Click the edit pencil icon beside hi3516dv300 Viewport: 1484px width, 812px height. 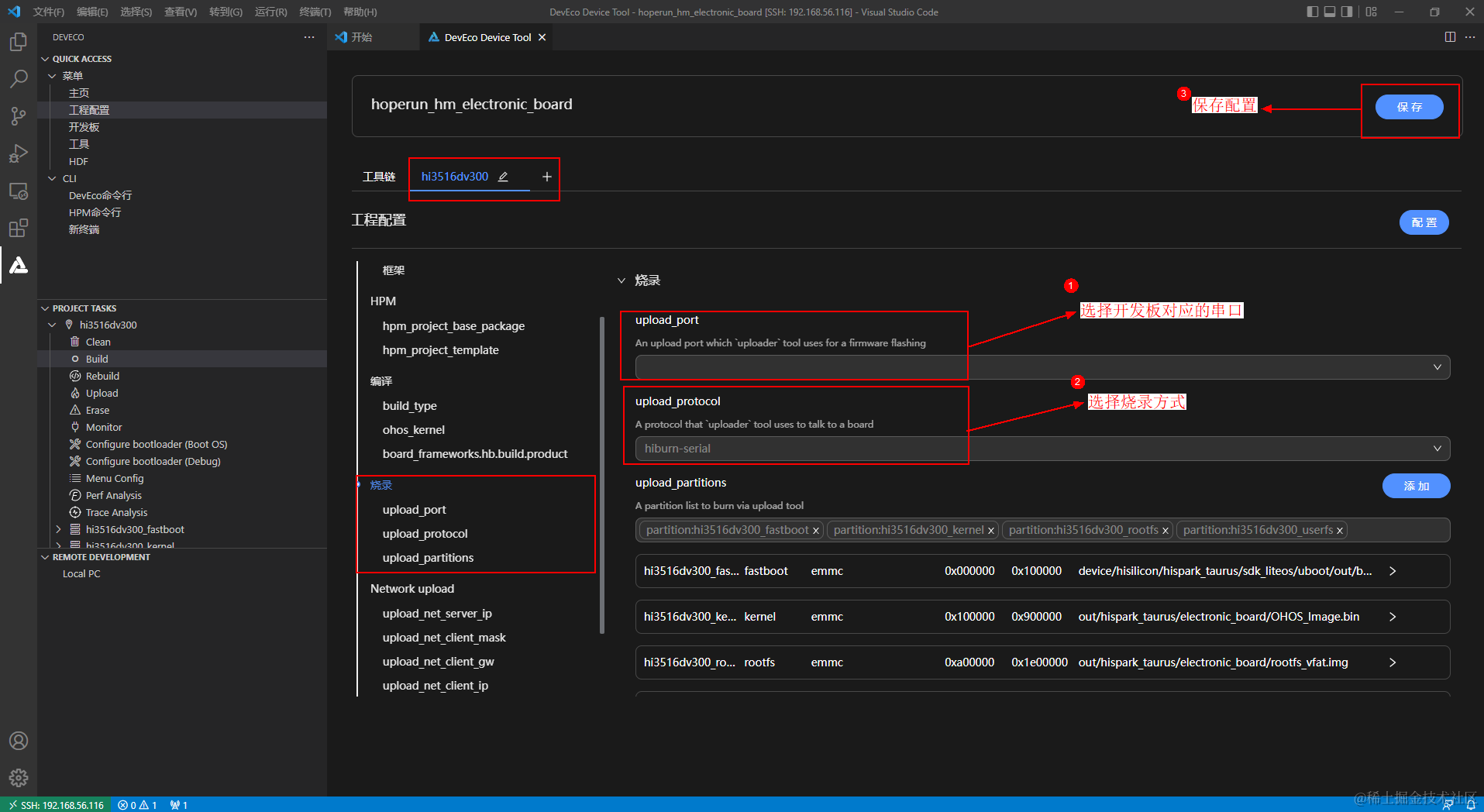pyautogui.click(x=503, y=177)
